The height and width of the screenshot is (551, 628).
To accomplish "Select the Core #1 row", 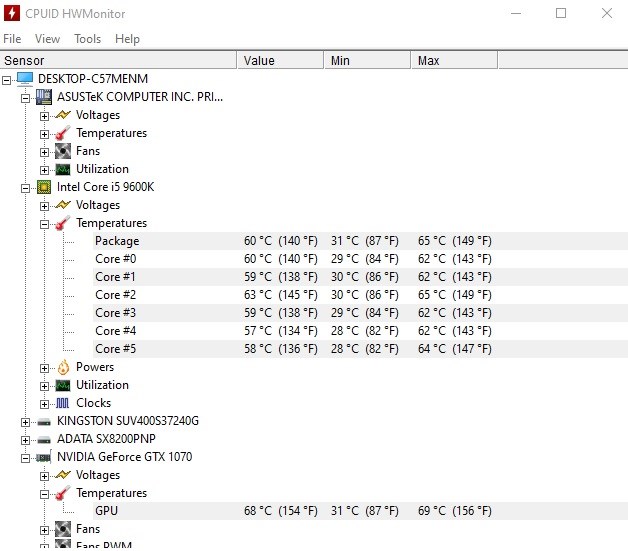I will pyautogui.click(x=360, y=277).
